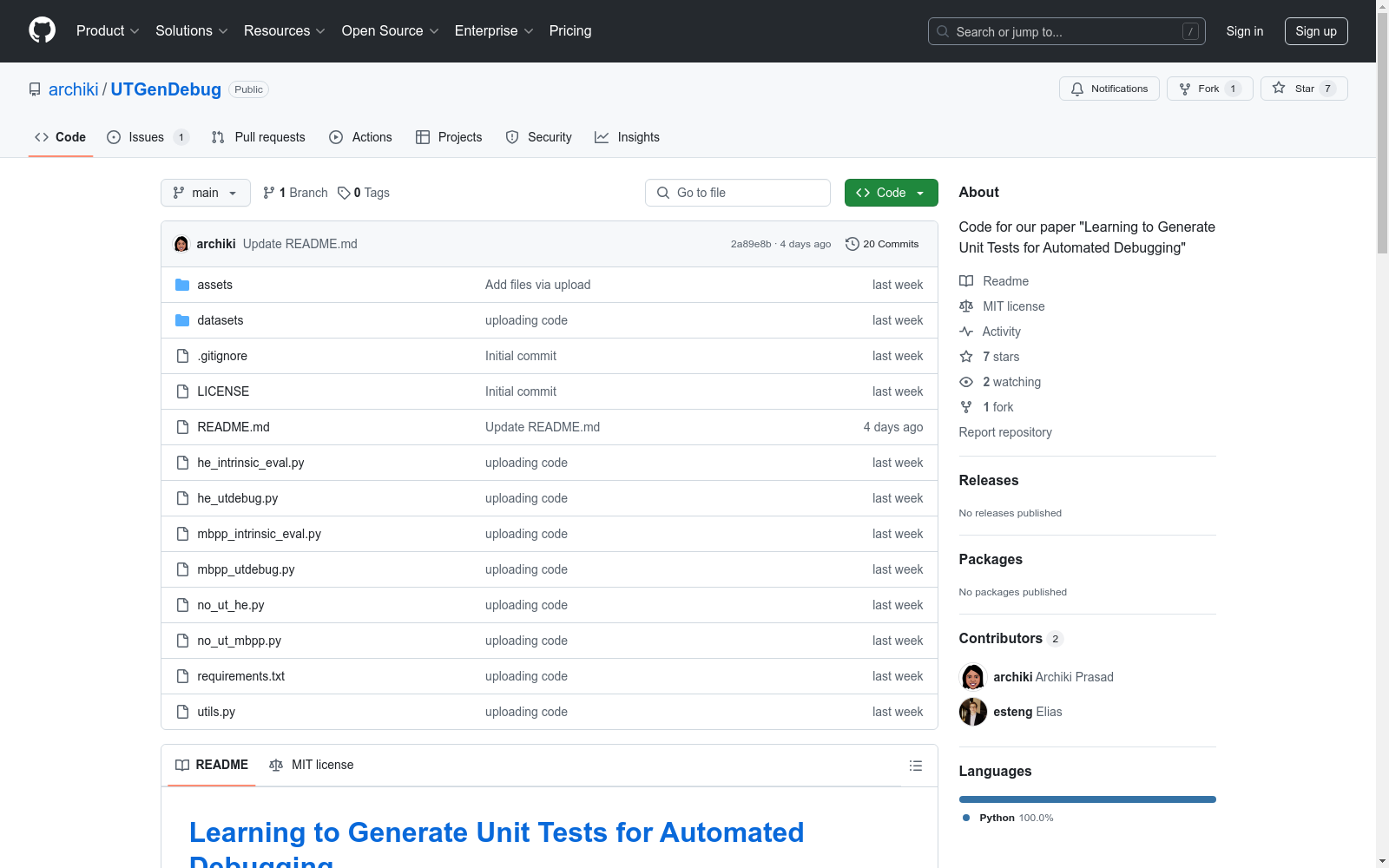
Task: Open the Pricing page link
Action: tap(570, 30)
